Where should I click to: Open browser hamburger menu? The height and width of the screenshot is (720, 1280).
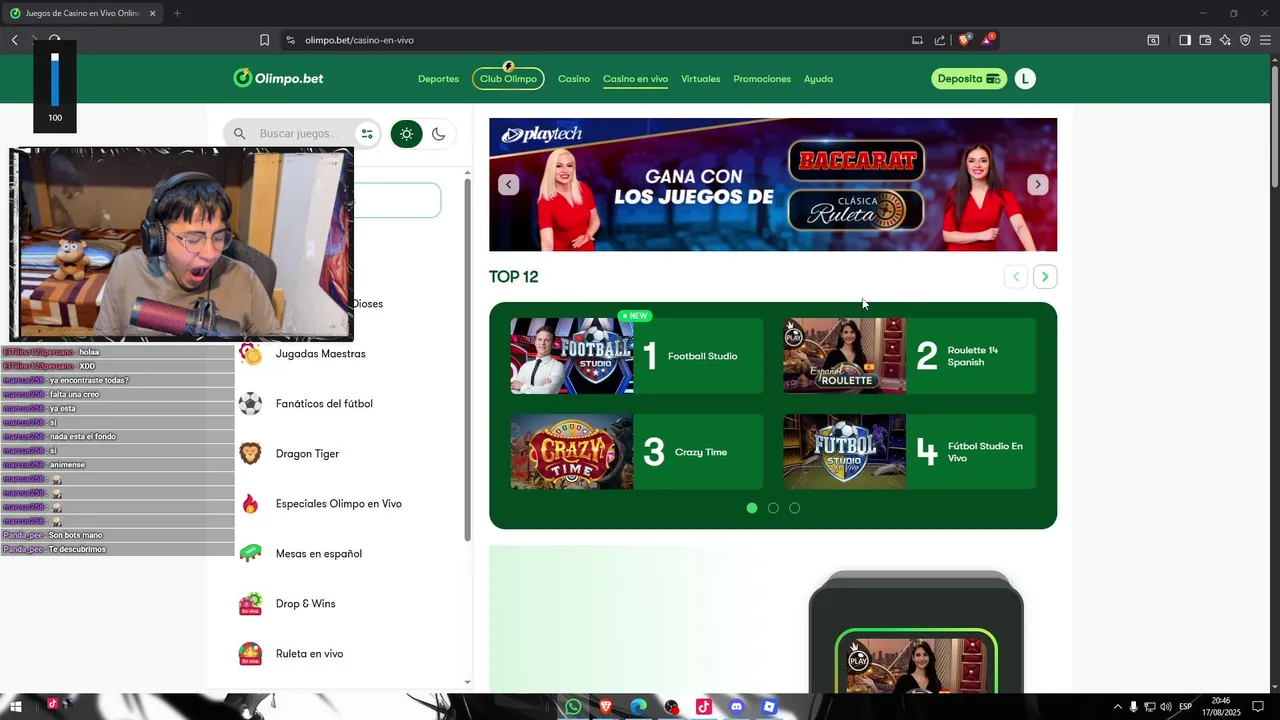[1265, 40]
